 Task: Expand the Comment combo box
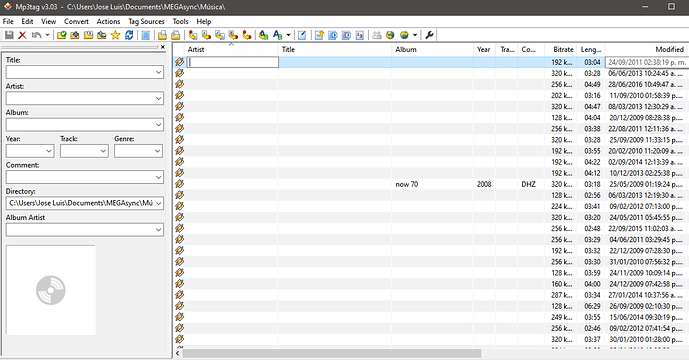(159, 177)
